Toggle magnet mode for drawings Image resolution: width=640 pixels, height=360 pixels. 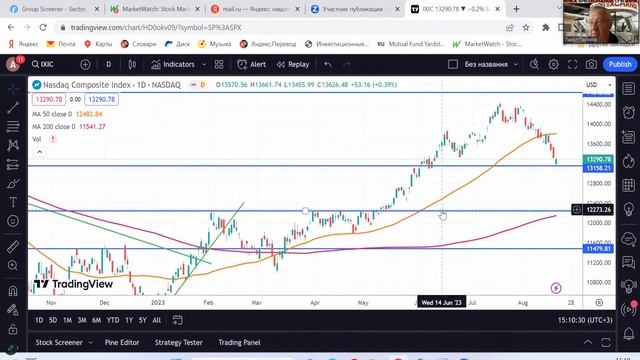tap(13, 291)
